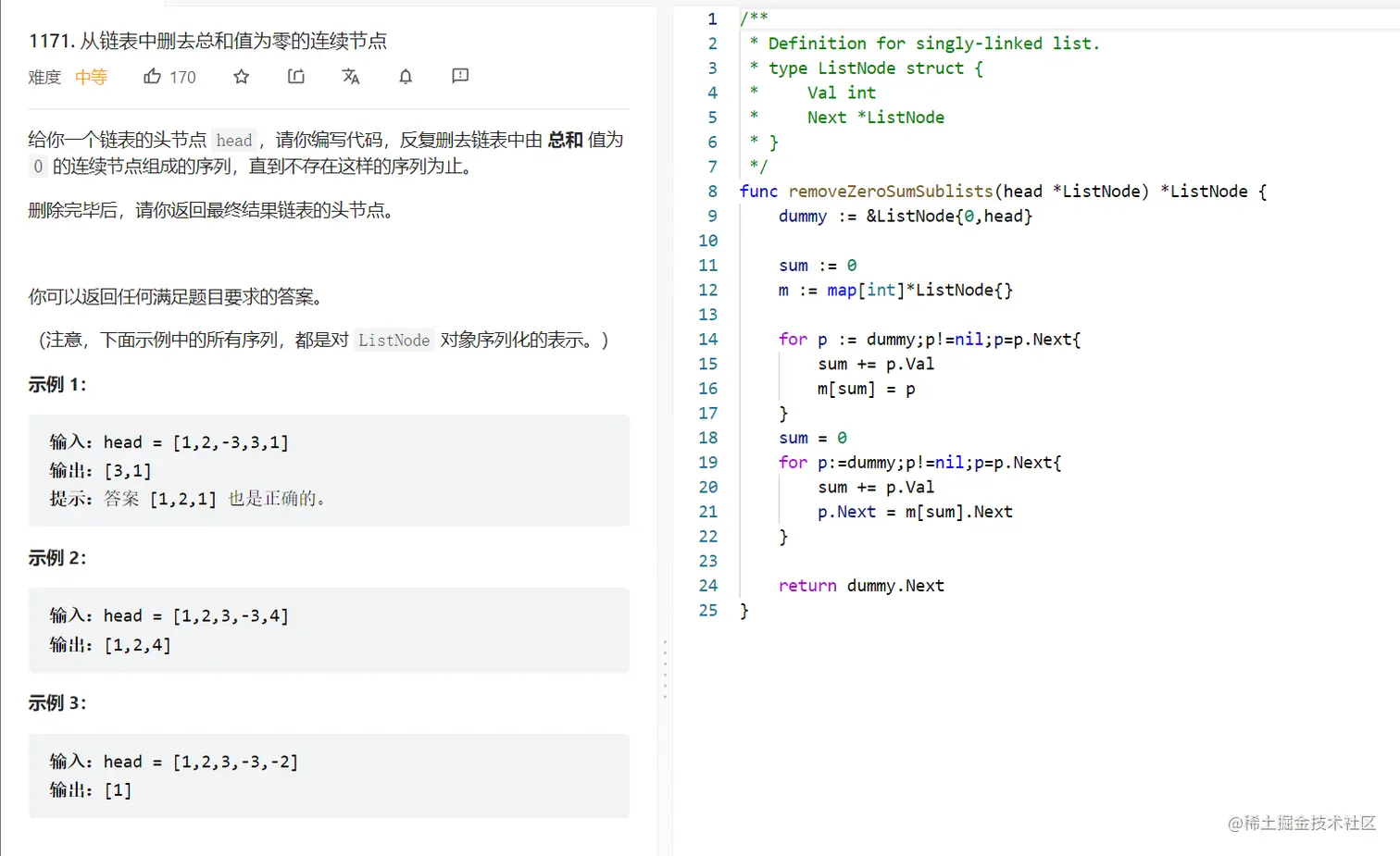Click sentence 删除完毕后，请你返回最终结果链表的头节点

click(214, 210)
